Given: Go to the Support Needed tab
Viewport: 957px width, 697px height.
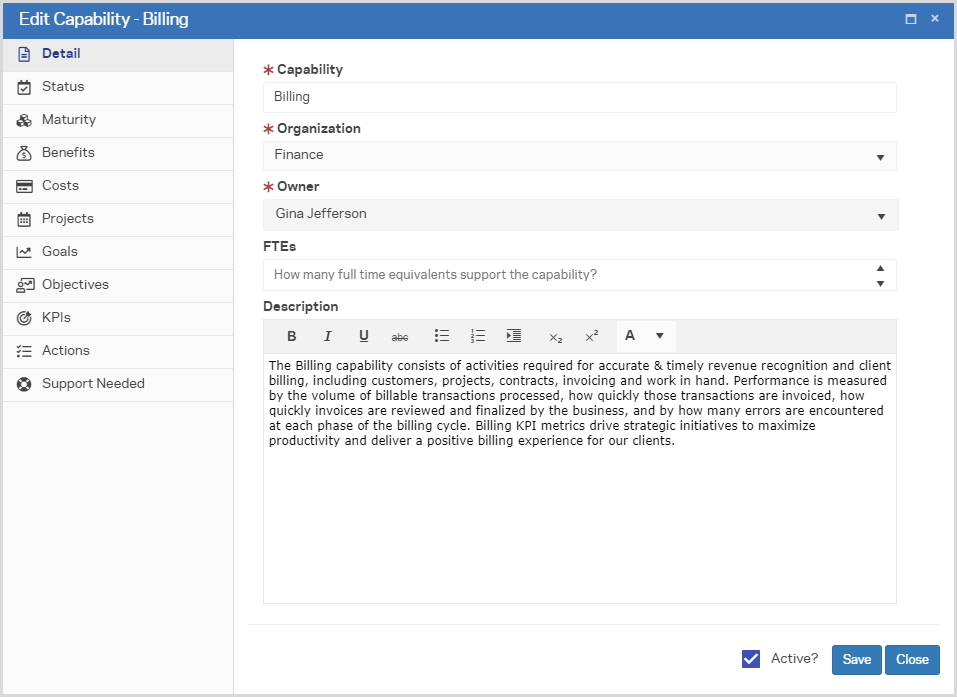Looking at the screenshot, I should pos(93,384).
